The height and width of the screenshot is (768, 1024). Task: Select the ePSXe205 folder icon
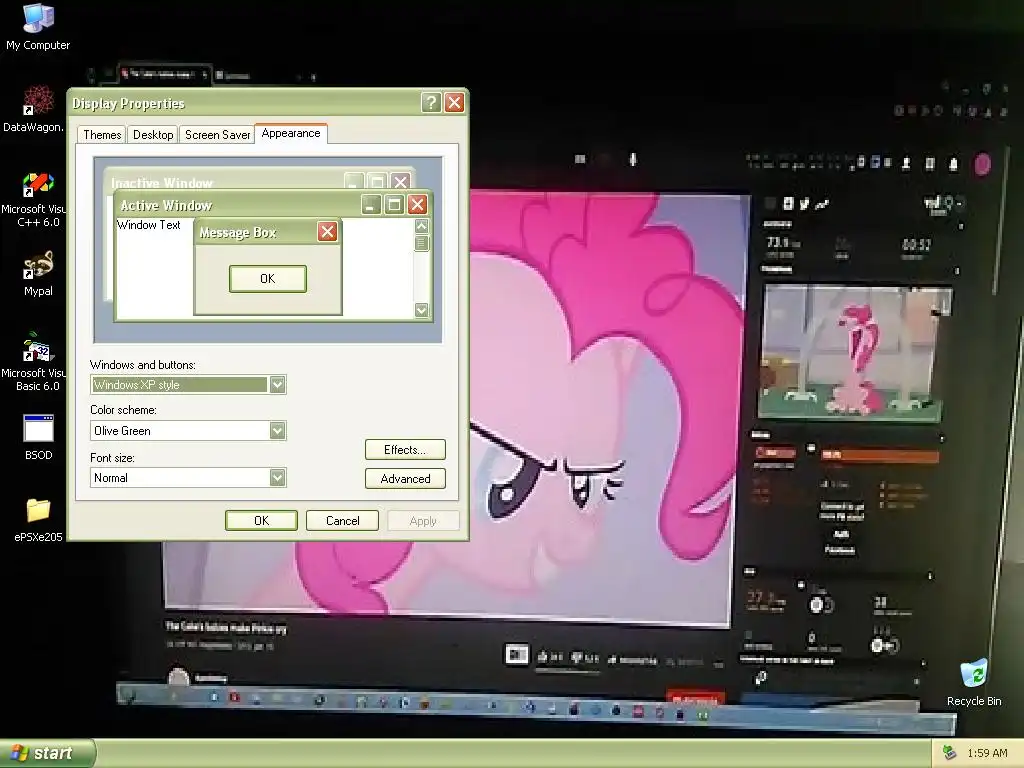38,519
